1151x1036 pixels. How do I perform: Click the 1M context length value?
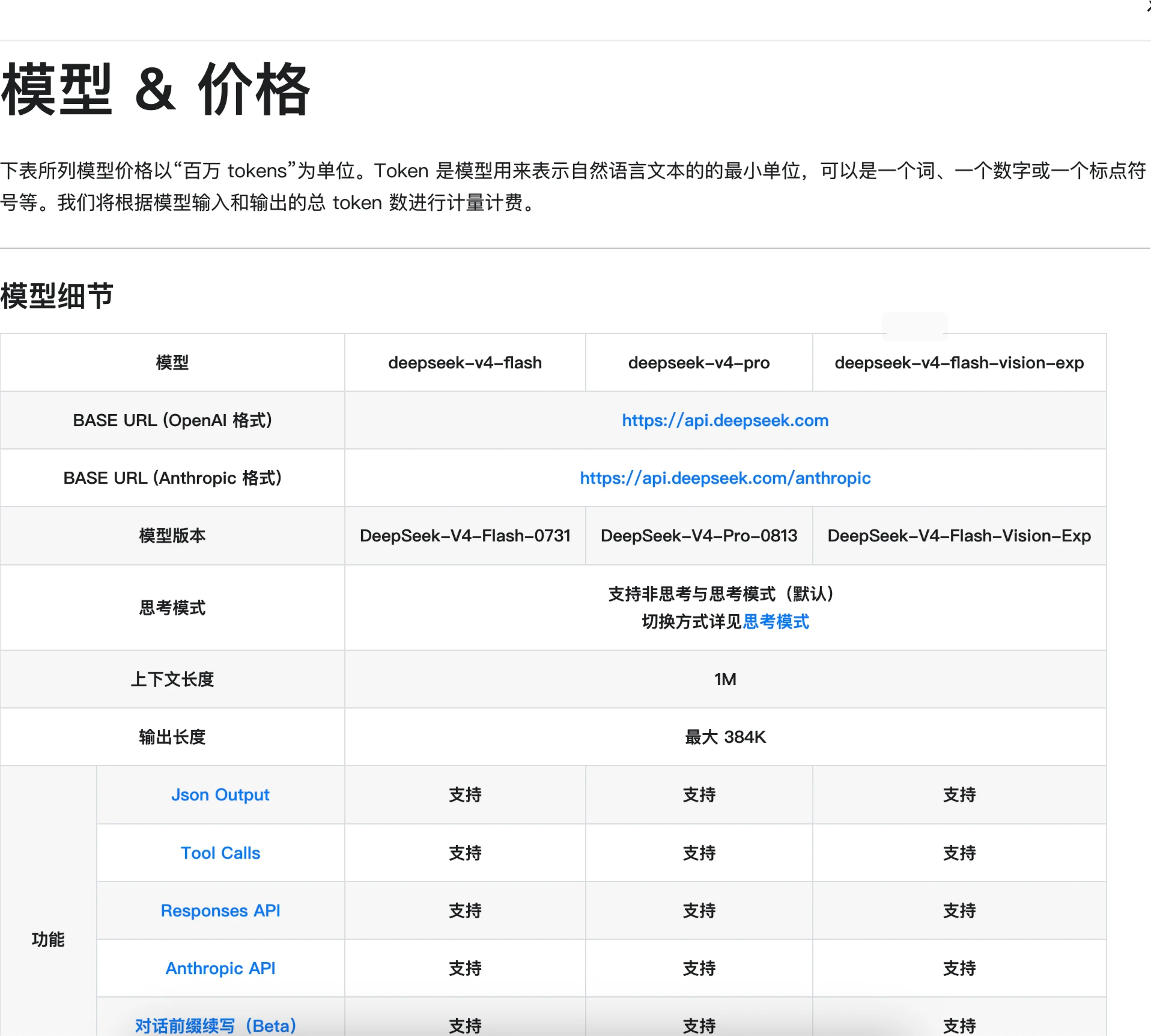click(725, 680)
